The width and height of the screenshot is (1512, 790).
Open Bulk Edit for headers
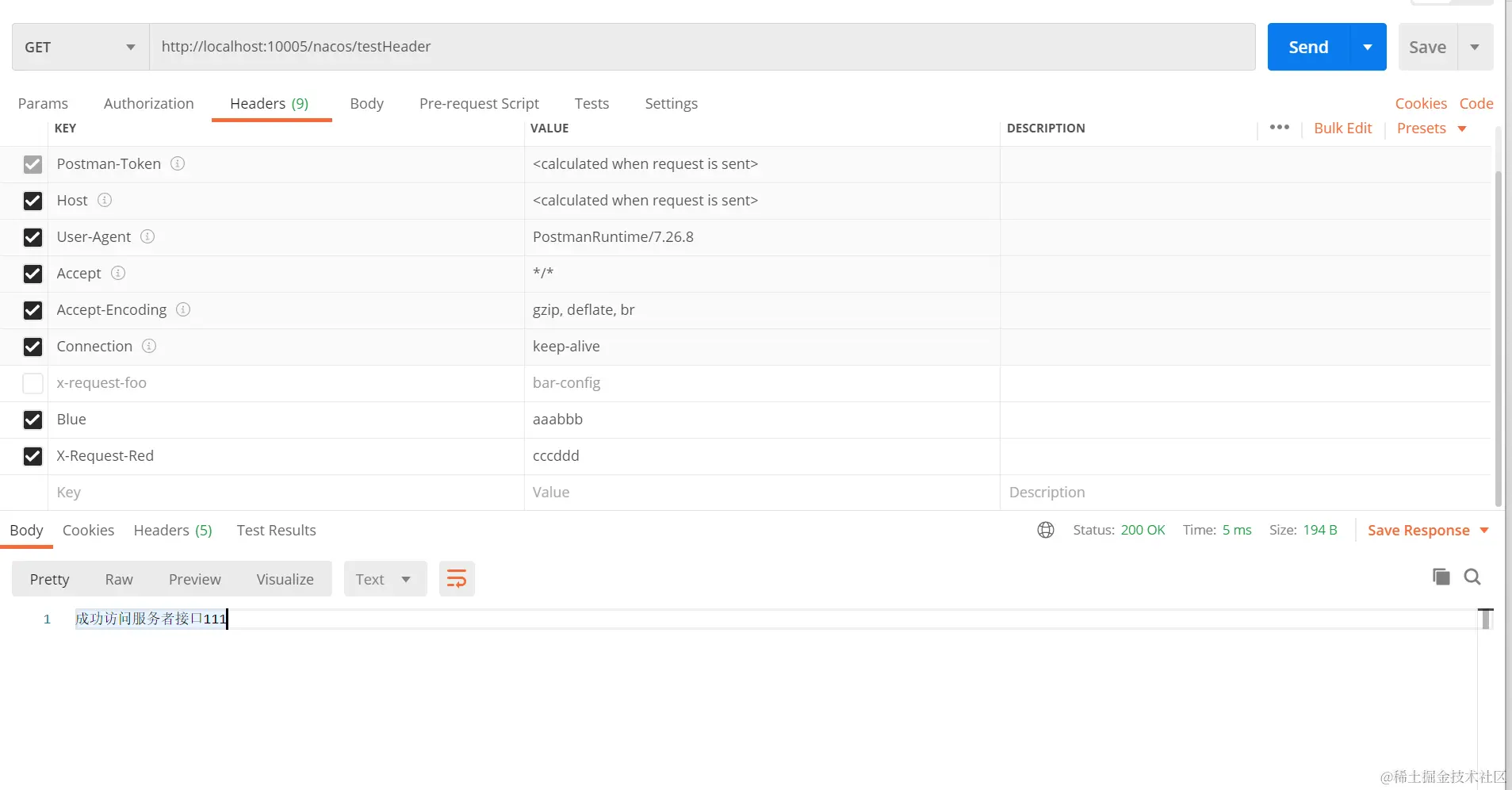(x=1342, y=128)
